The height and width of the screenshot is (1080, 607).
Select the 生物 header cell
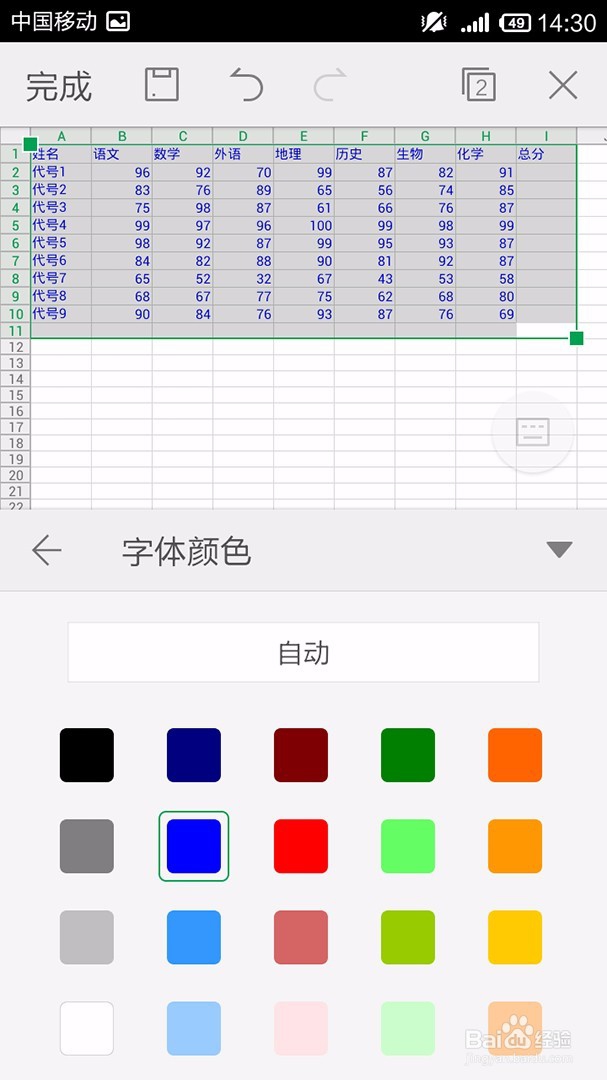(425, 154)
